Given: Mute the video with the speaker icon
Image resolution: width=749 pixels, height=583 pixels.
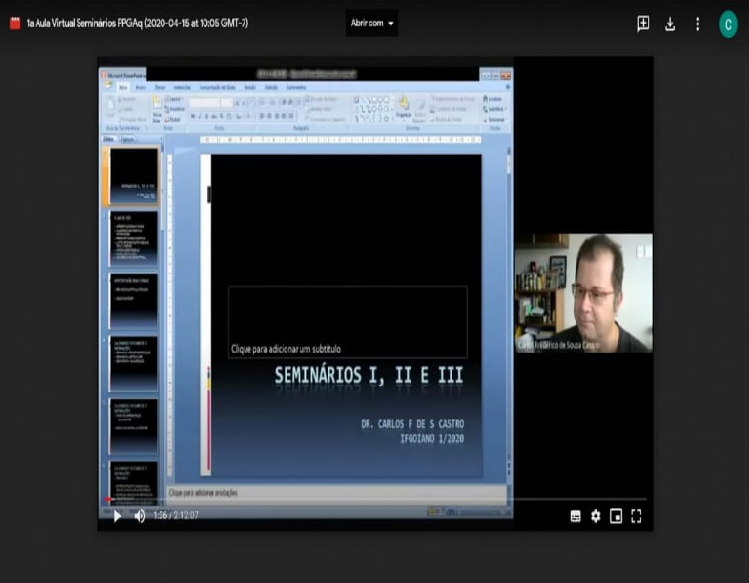Looking at the screenshot, I should click(140, 516).
